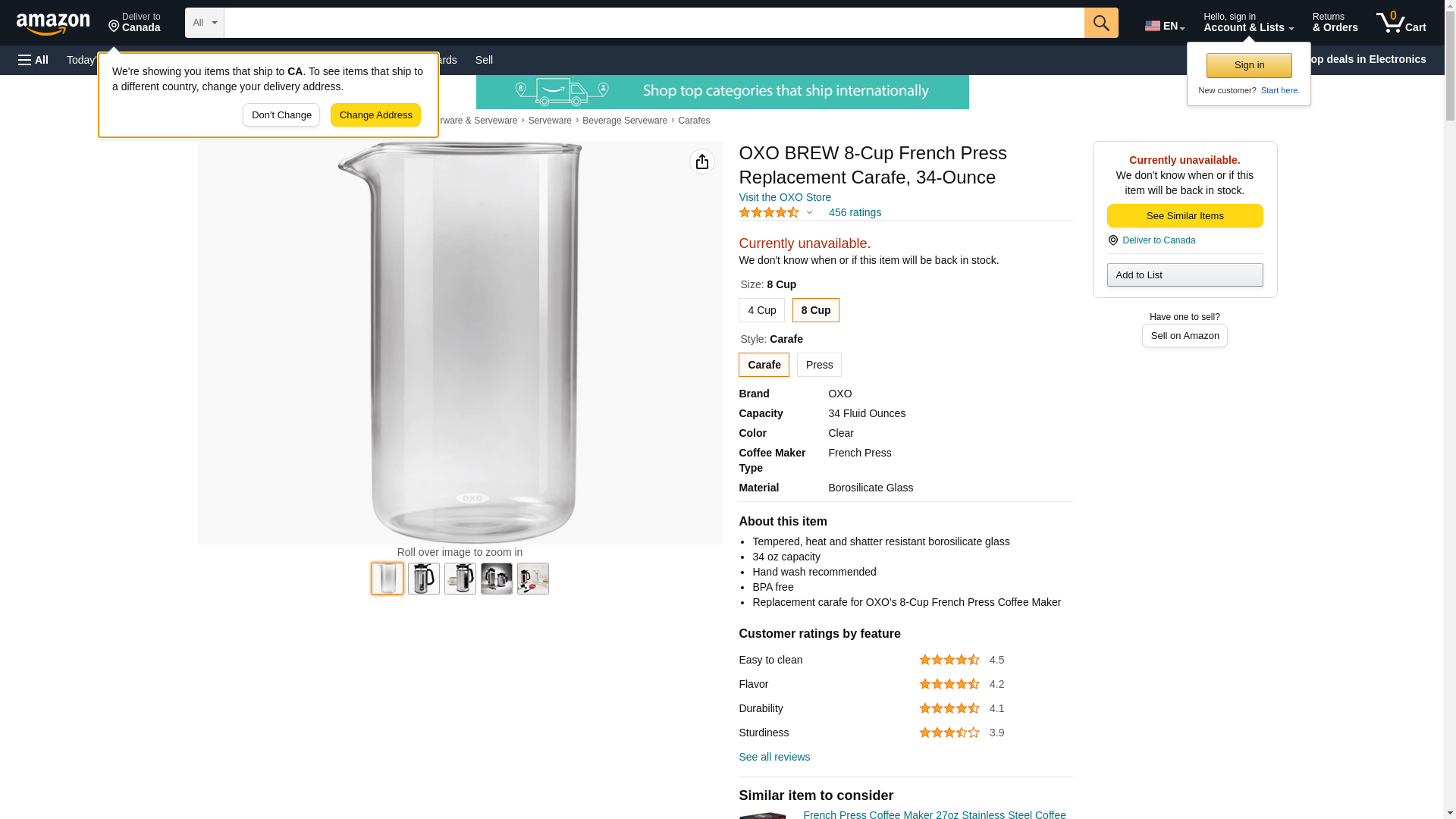
Task: Select the second product thumbnail image
Action: [x=424, y=579]
